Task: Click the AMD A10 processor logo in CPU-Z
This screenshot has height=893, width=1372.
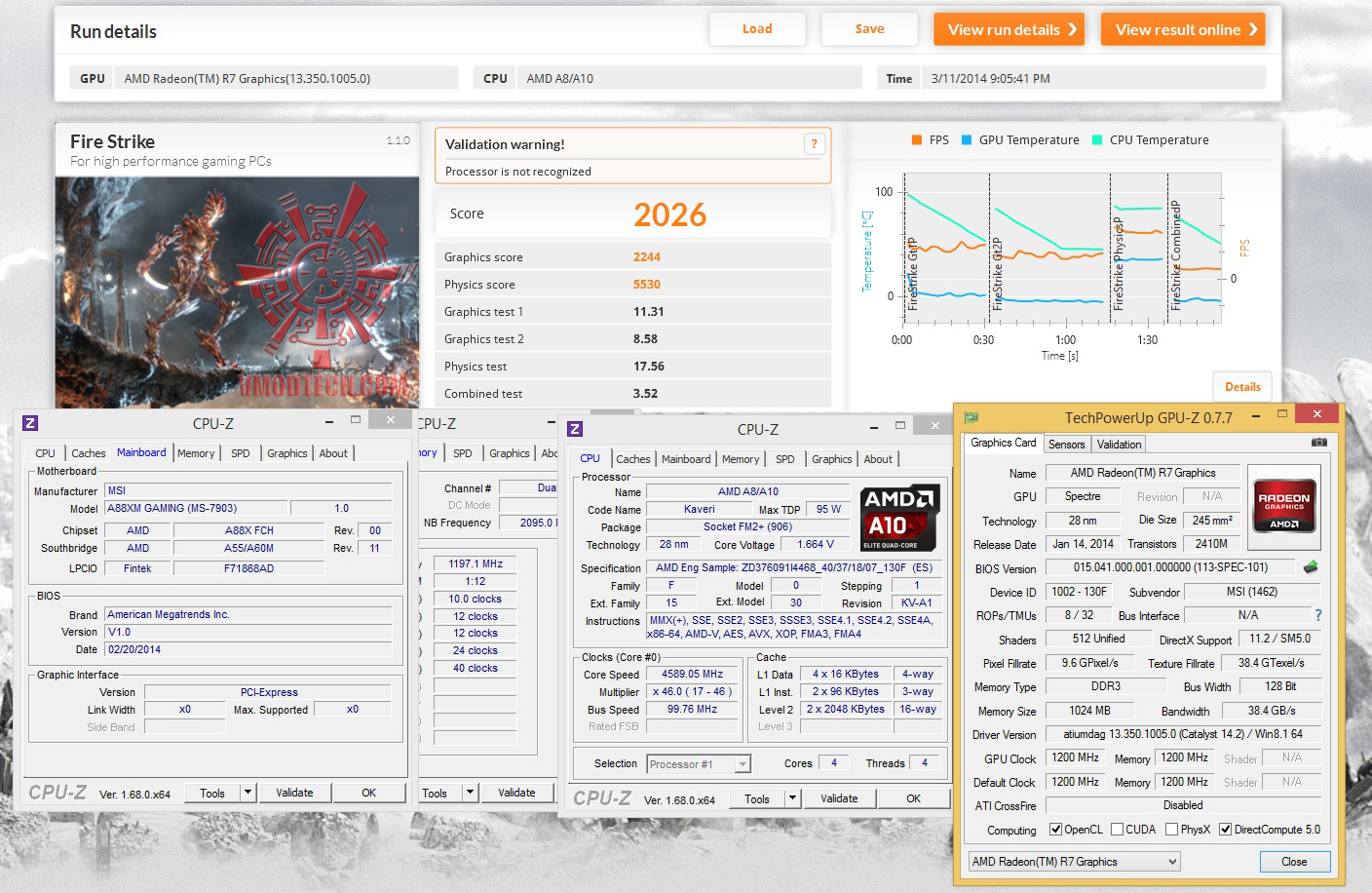Action: coord(900,518)
